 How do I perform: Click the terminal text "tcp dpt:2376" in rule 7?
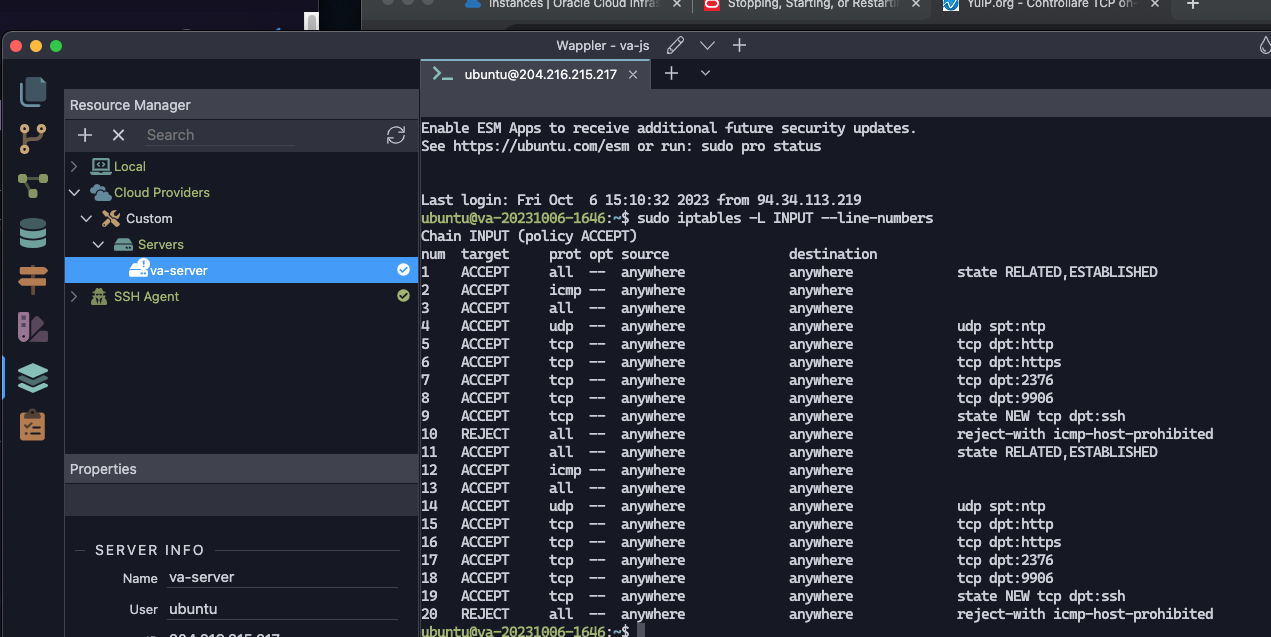pyautogui.click(x=1005, y=380)
